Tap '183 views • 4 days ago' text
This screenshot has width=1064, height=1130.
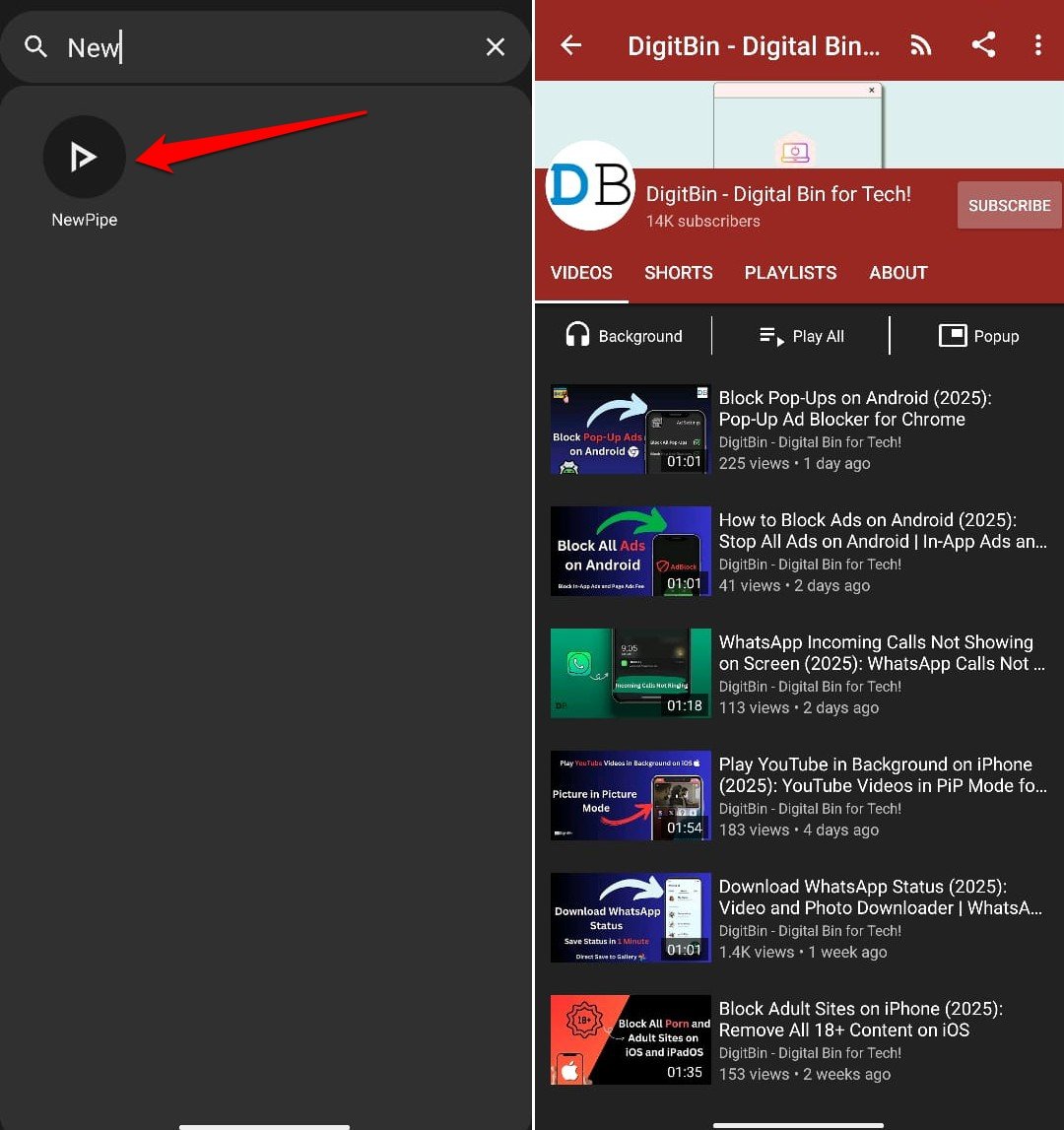point(799,831)
